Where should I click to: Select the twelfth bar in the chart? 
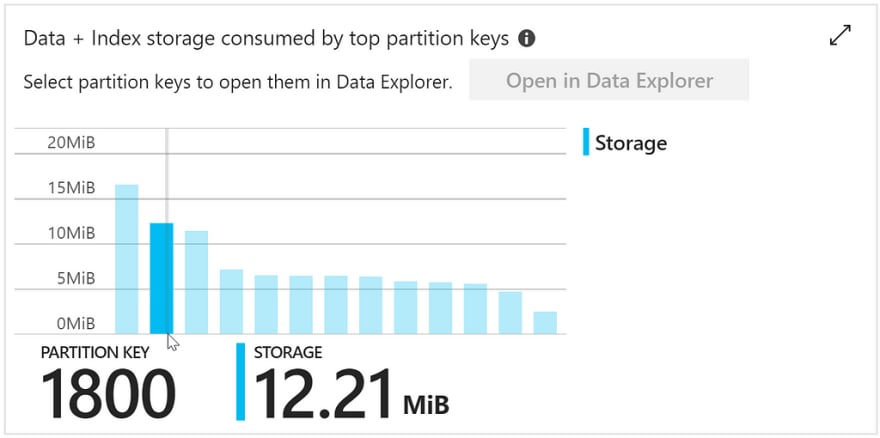pos(510,313)
